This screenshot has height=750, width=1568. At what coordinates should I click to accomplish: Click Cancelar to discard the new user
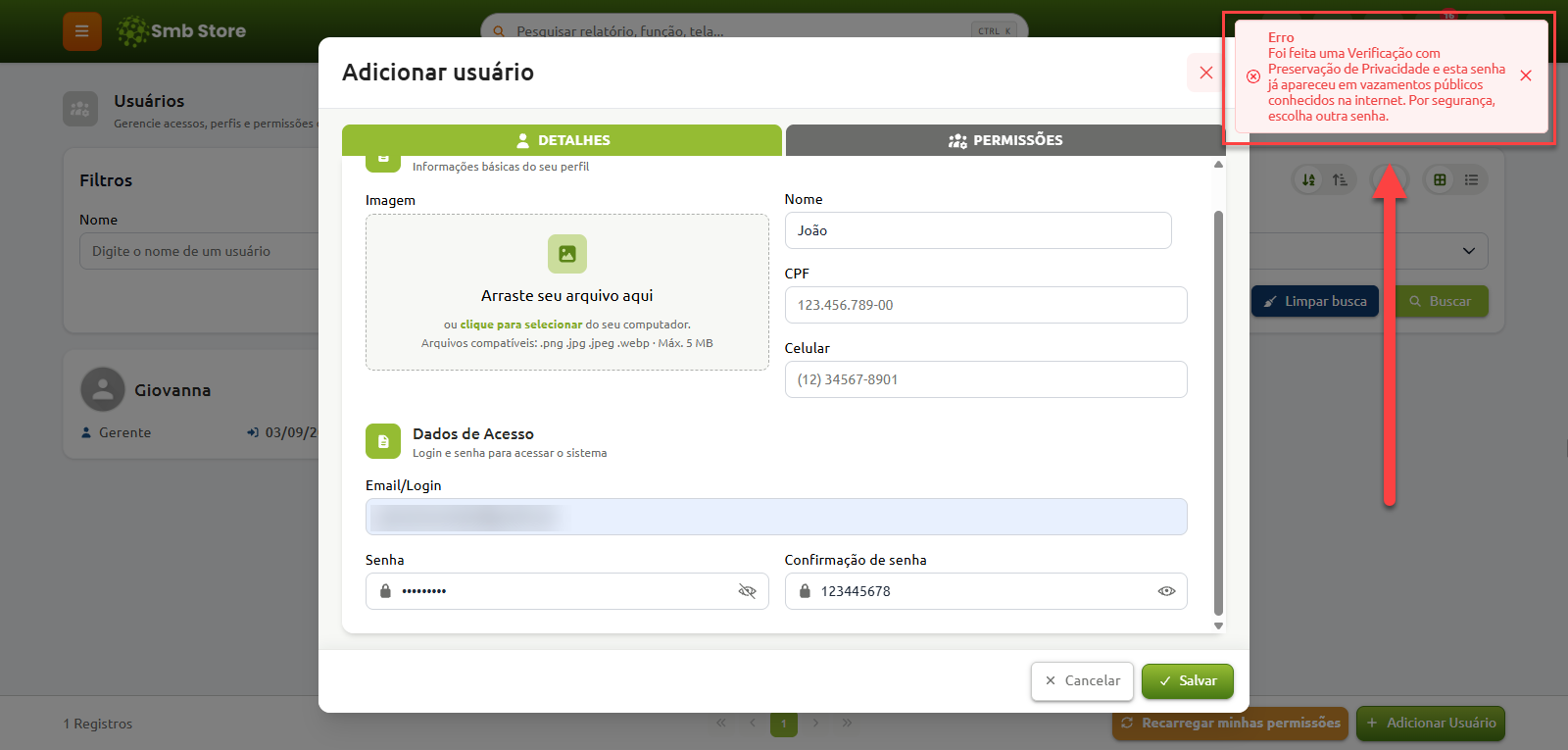coord(1082,681)
